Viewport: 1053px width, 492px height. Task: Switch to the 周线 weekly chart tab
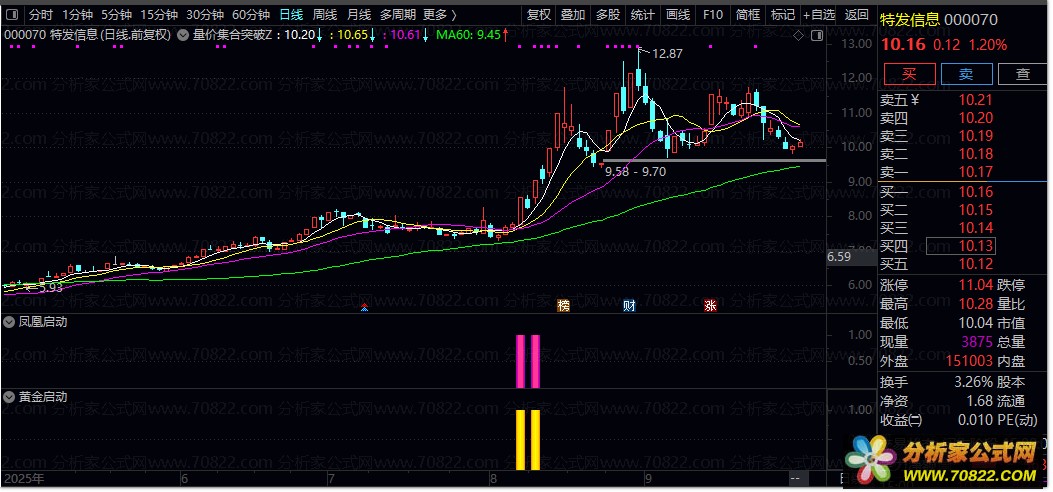[x=325, y=15]
